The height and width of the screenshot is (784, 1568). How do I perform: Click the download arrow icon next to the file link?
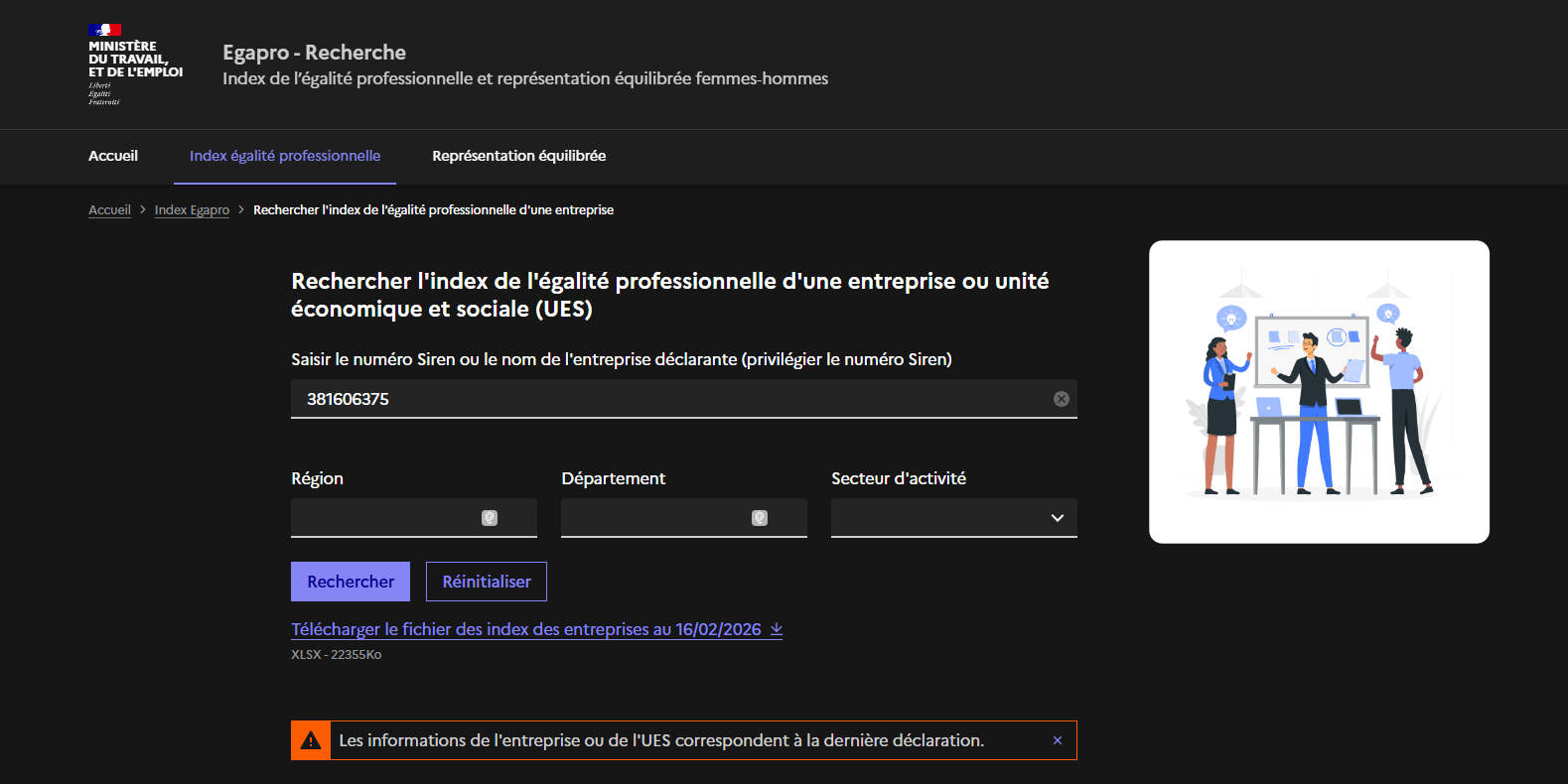[777, 629]
